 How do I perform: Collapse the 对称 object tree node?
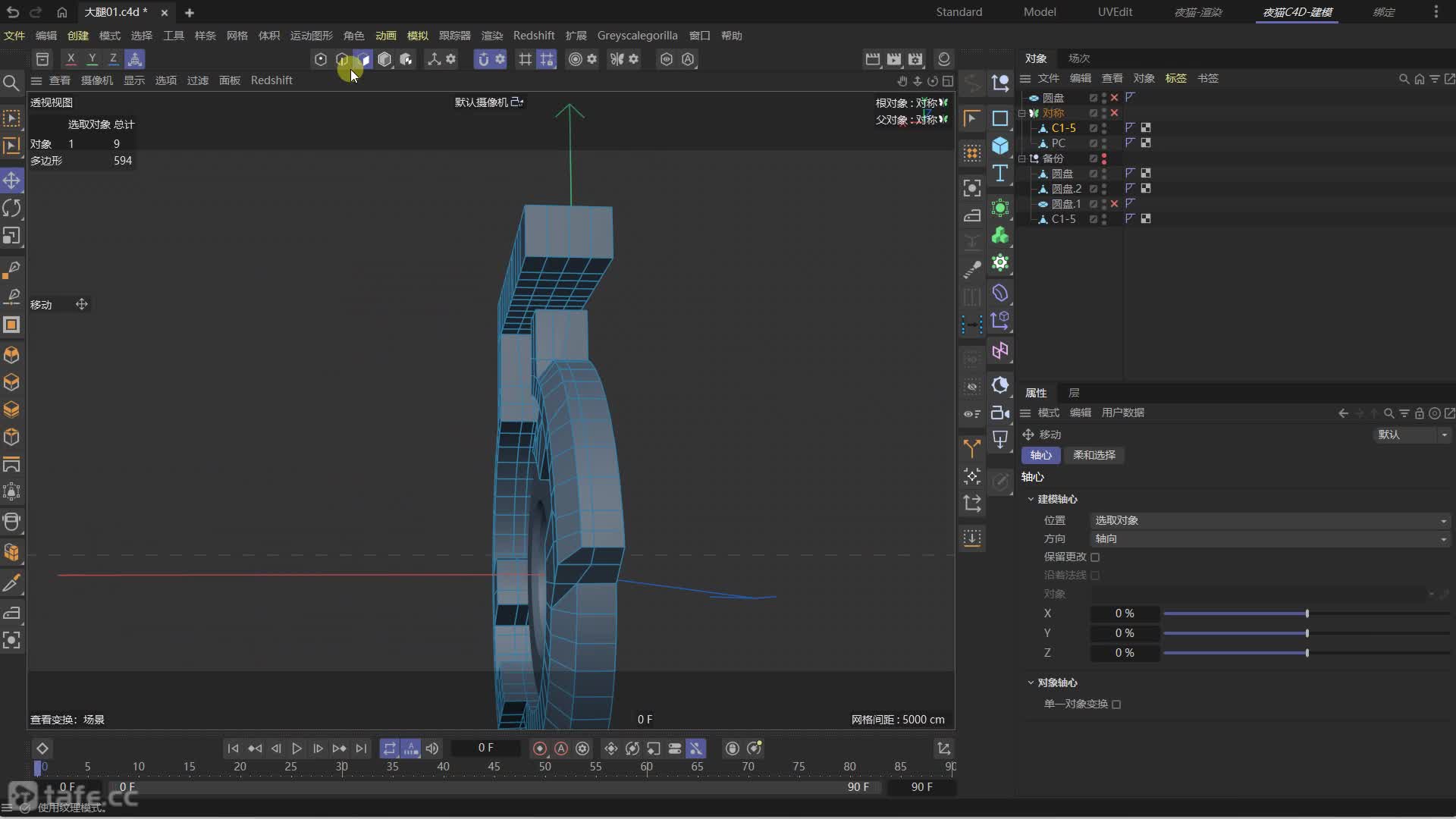point(1022,113)
